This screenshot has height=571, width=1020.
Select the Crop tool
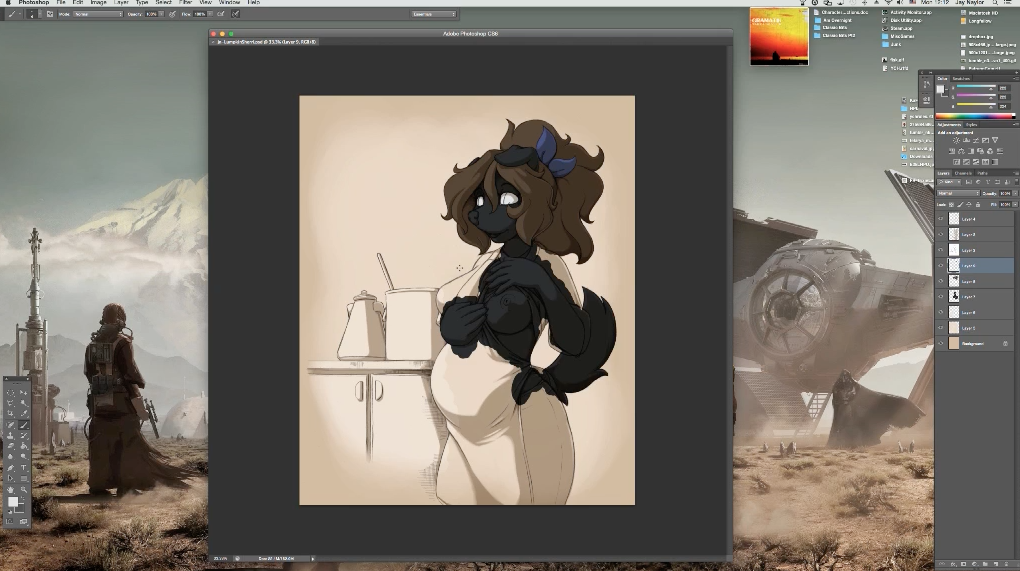pyautogui.click(x=11, y=414)
